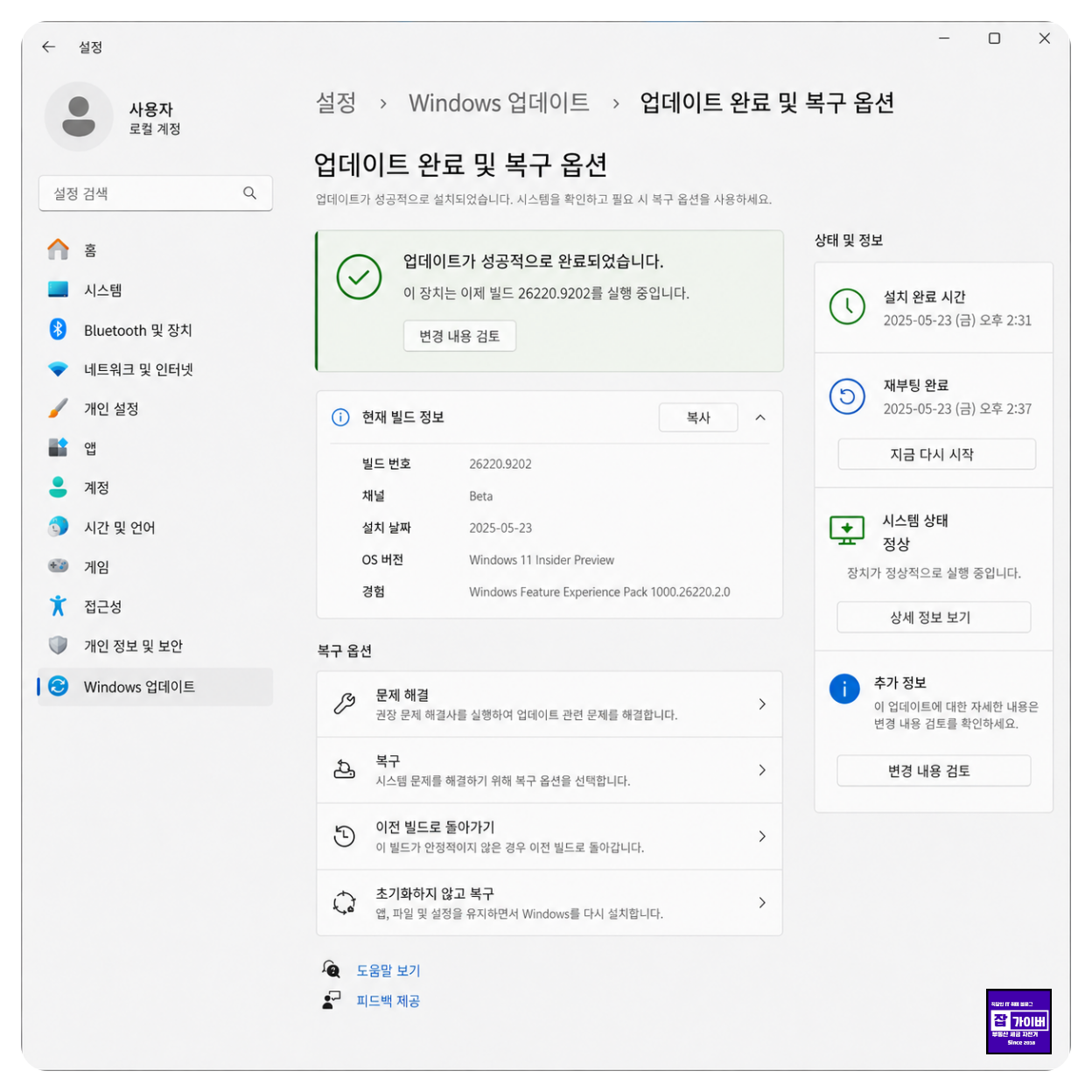Click the 시스템 monitor icon
The width and height of the screenshot is (1092, 1092).
point(58,290)
